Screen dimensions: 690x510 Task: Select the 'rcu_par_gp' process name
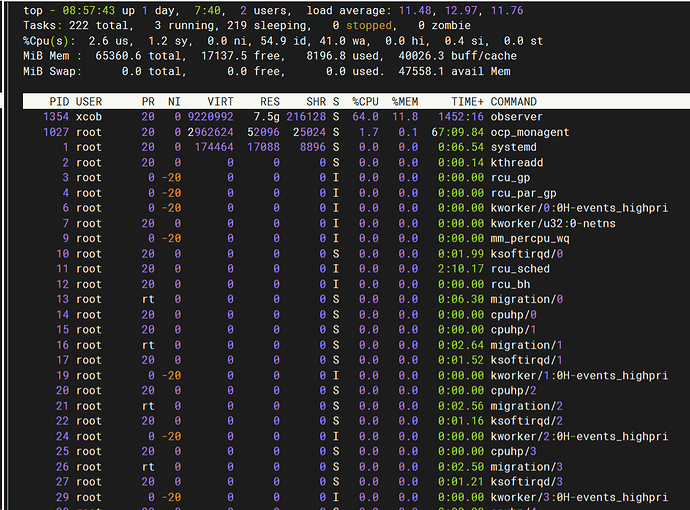pos(523,193)
